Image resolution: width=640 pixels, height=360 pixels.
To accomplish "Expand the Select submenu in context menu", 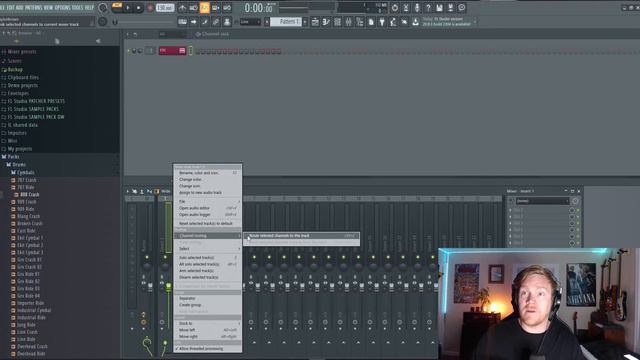I will tap(207, 249).
